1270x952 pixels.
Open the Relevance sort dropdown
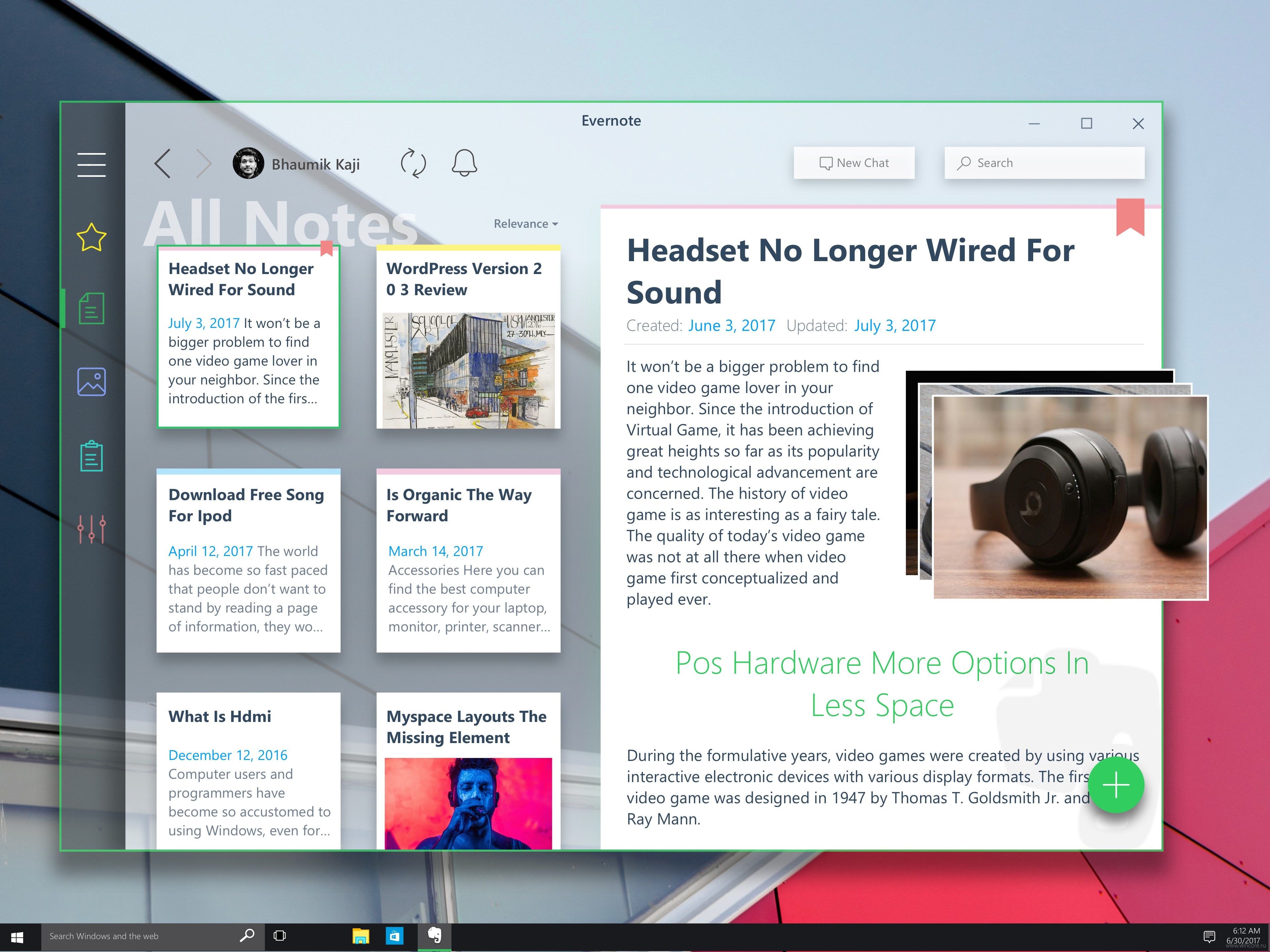tap(526, 224)
